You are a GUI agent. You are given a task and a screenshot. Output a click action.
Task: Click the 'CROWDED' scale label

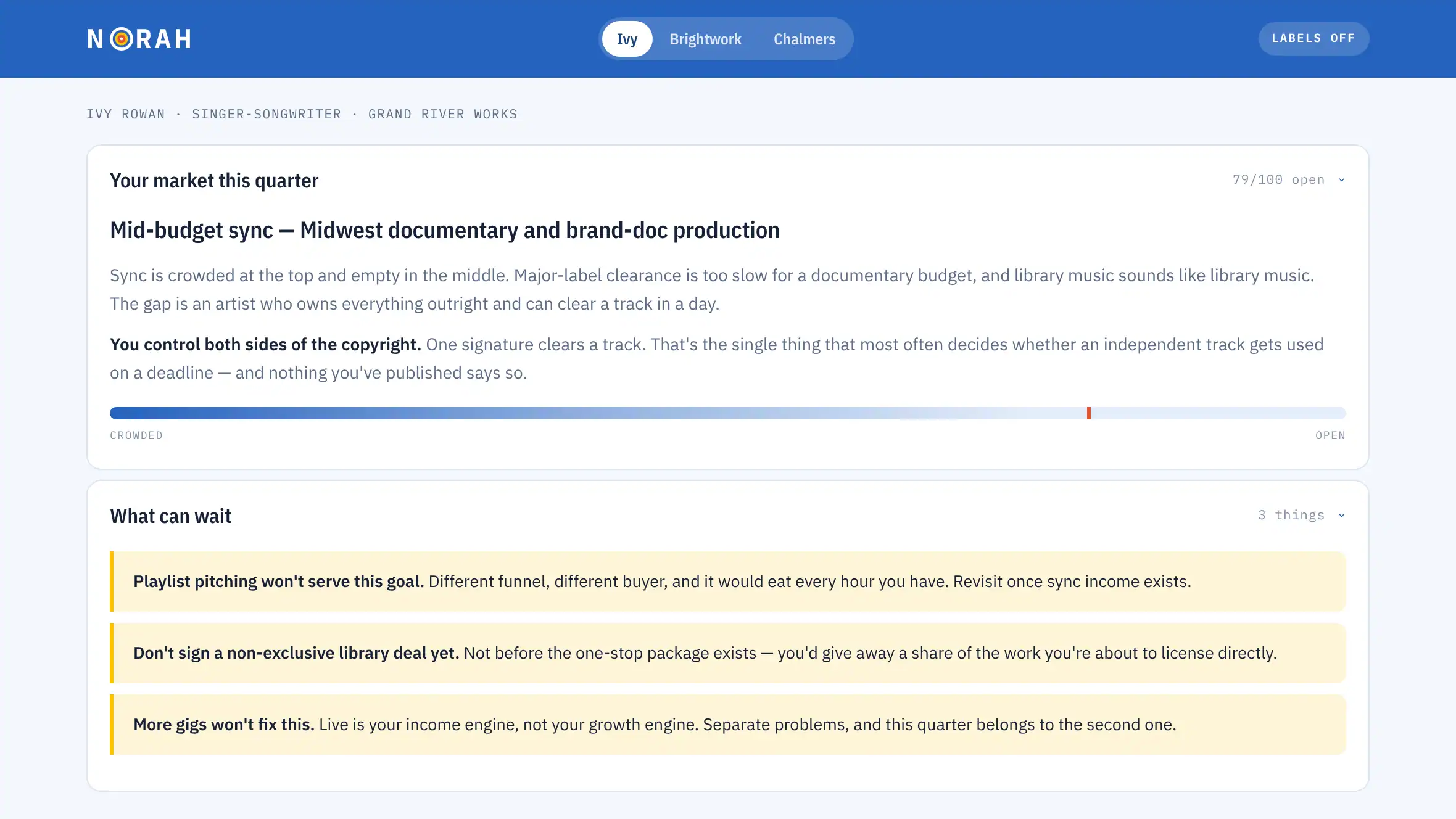136,435
